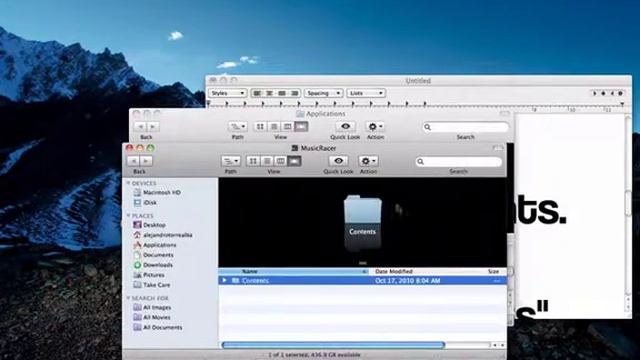Click Quick Look eye in MusicRacer window
This screenshot has height=360, width=640.
tap(338, 161)
